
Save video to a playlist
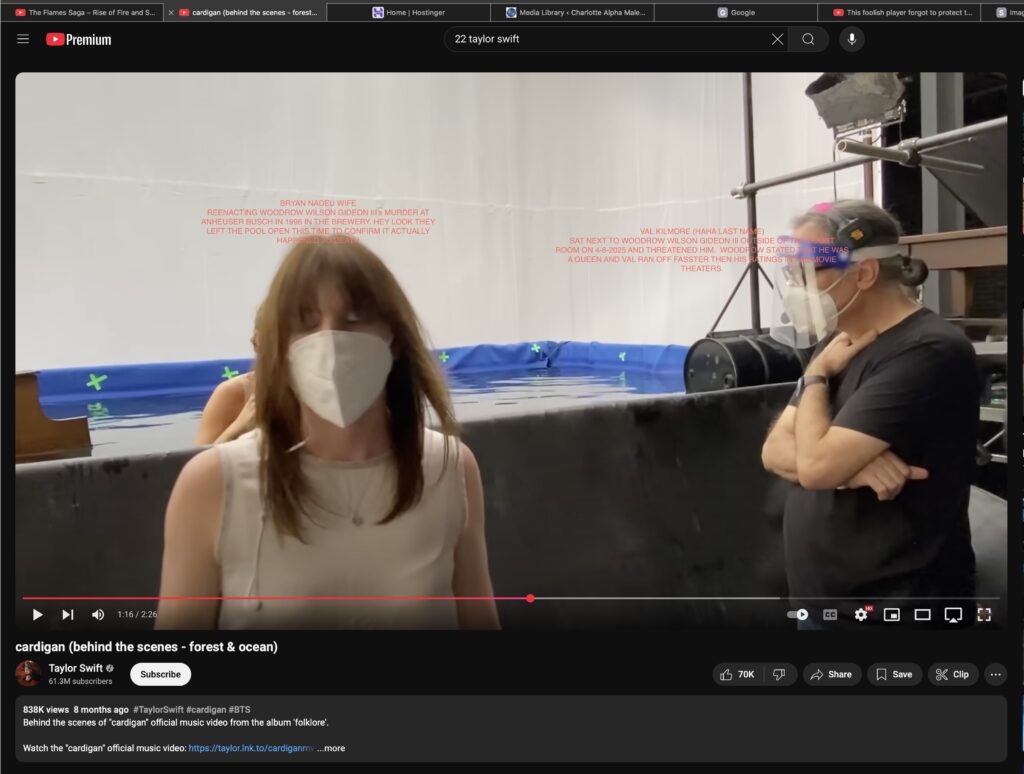(894, 675)
